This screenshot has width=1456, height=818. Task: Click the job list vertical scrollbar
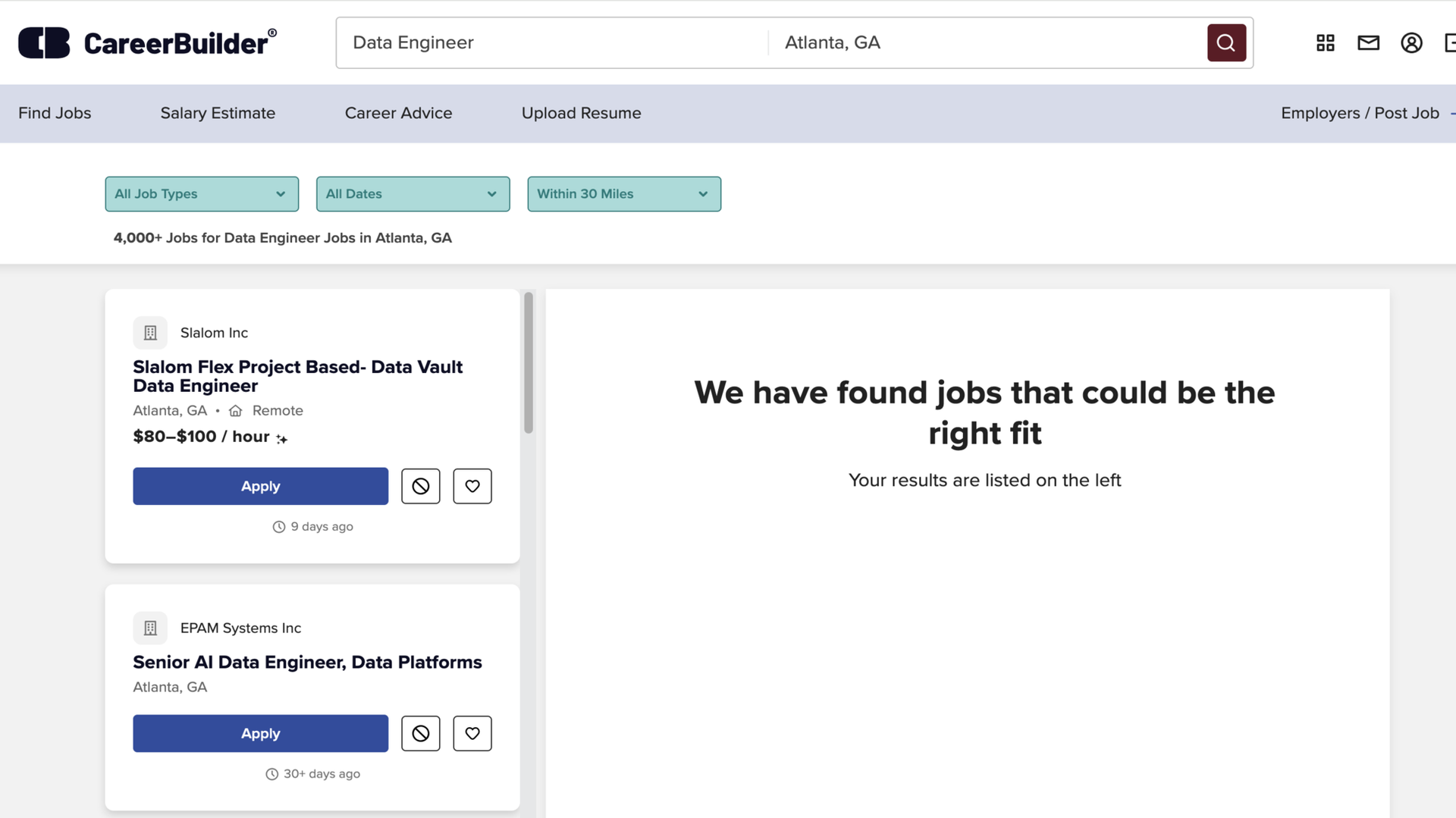coord(529,362)
